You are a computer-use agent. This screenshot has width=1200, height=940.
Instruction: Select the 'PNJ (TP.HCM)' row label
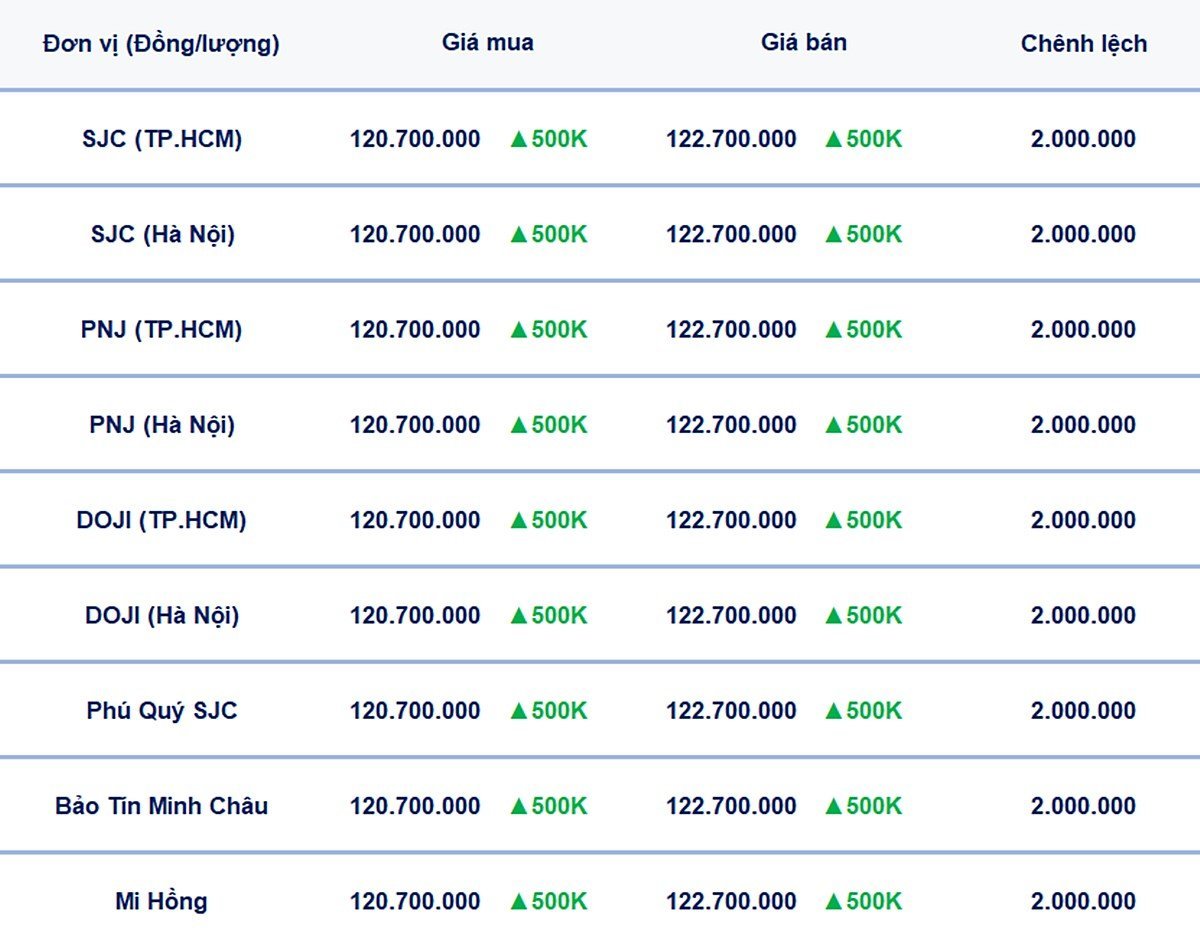162,329
